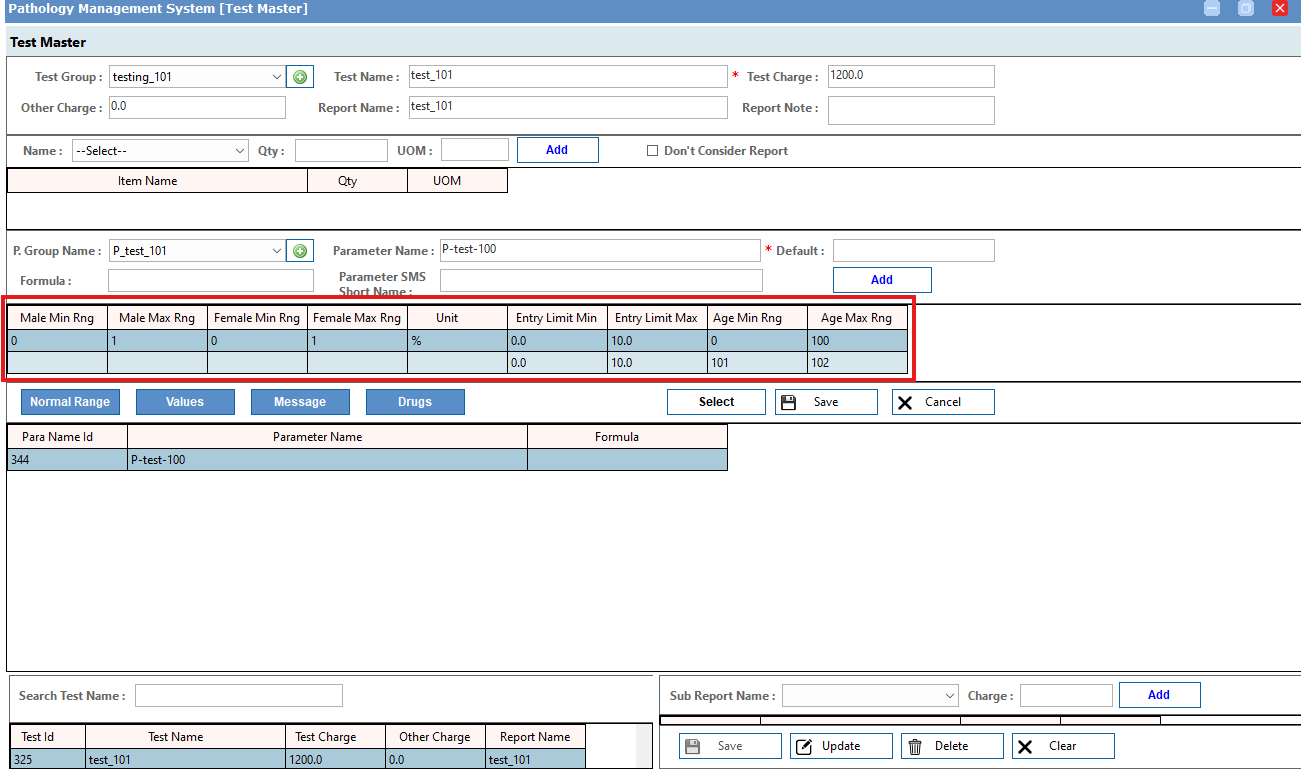The height and width of the screenshot is (769, 1301).
Task: Click the greyed Save button at bottom
Action: tap(730, 746)
